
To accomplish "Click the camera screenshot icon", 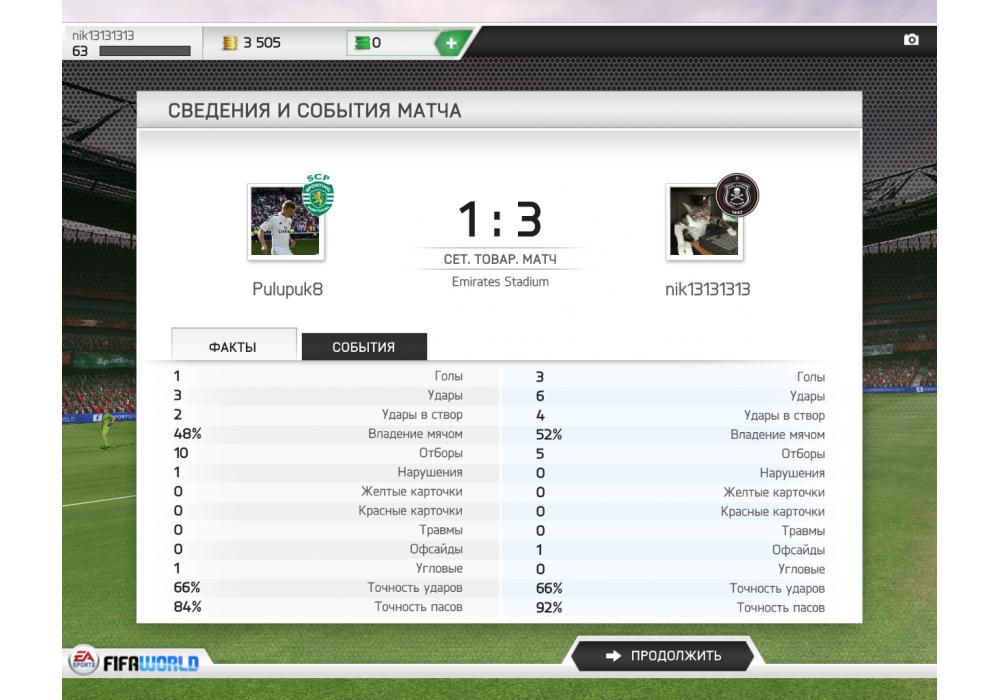I will [911, 40].
